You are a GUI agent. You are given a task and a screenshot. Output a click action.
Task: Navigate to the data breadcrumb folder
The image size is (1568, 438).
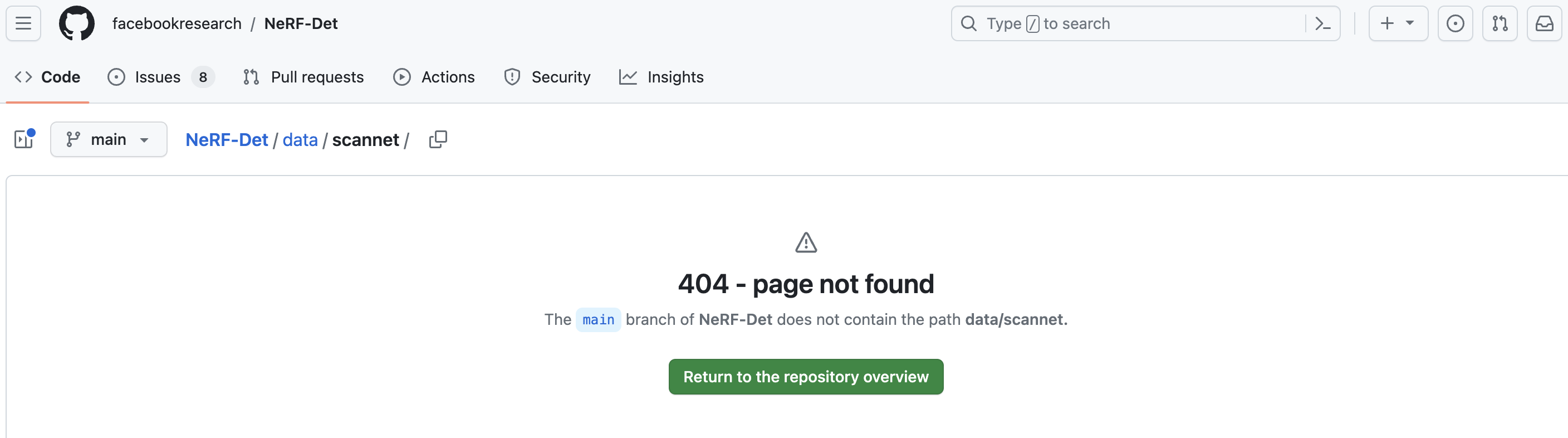(300, 139)
